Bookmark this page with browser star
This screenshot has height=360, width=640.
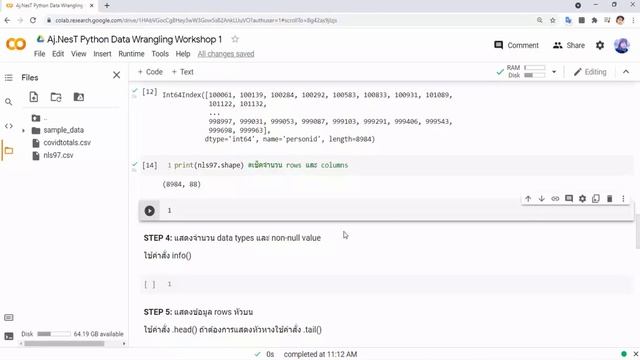pos(553,20)
